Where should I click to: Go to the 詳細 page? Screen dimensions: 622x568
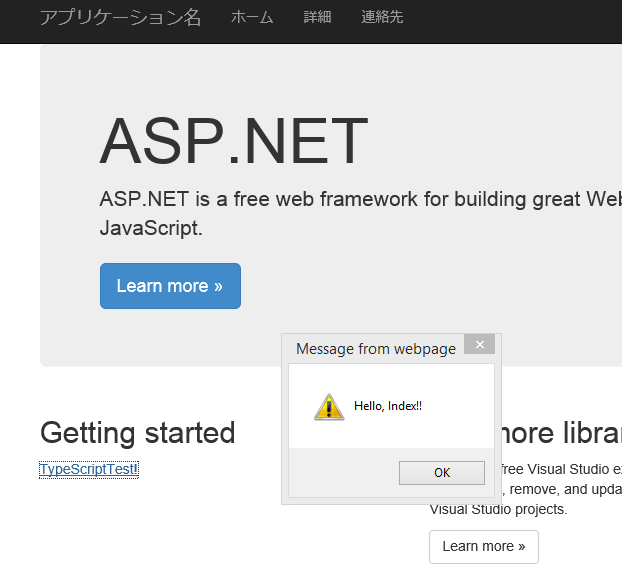317,17
